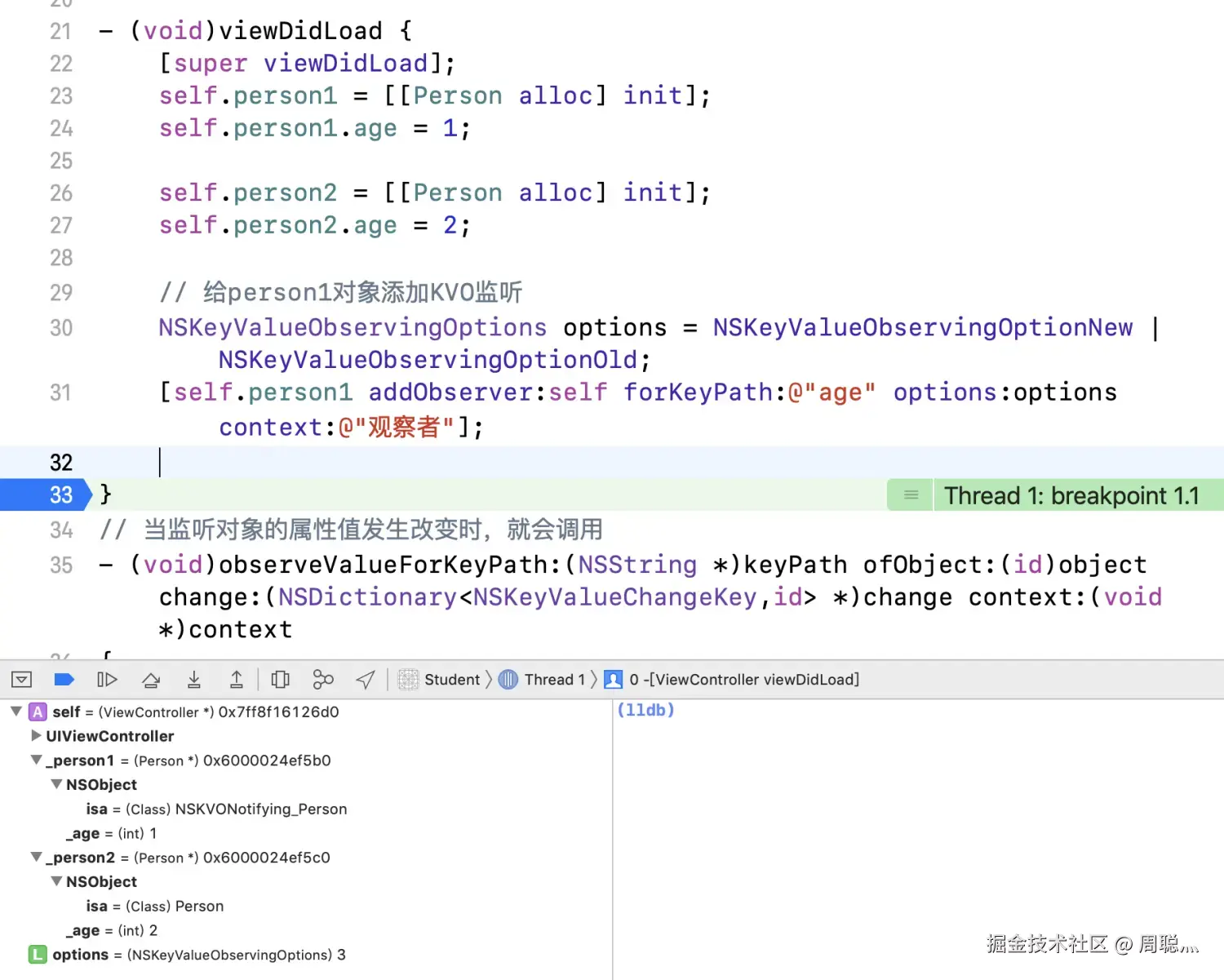
Task: Hide the debug area with the toggle icon
Action: [22, 680]
